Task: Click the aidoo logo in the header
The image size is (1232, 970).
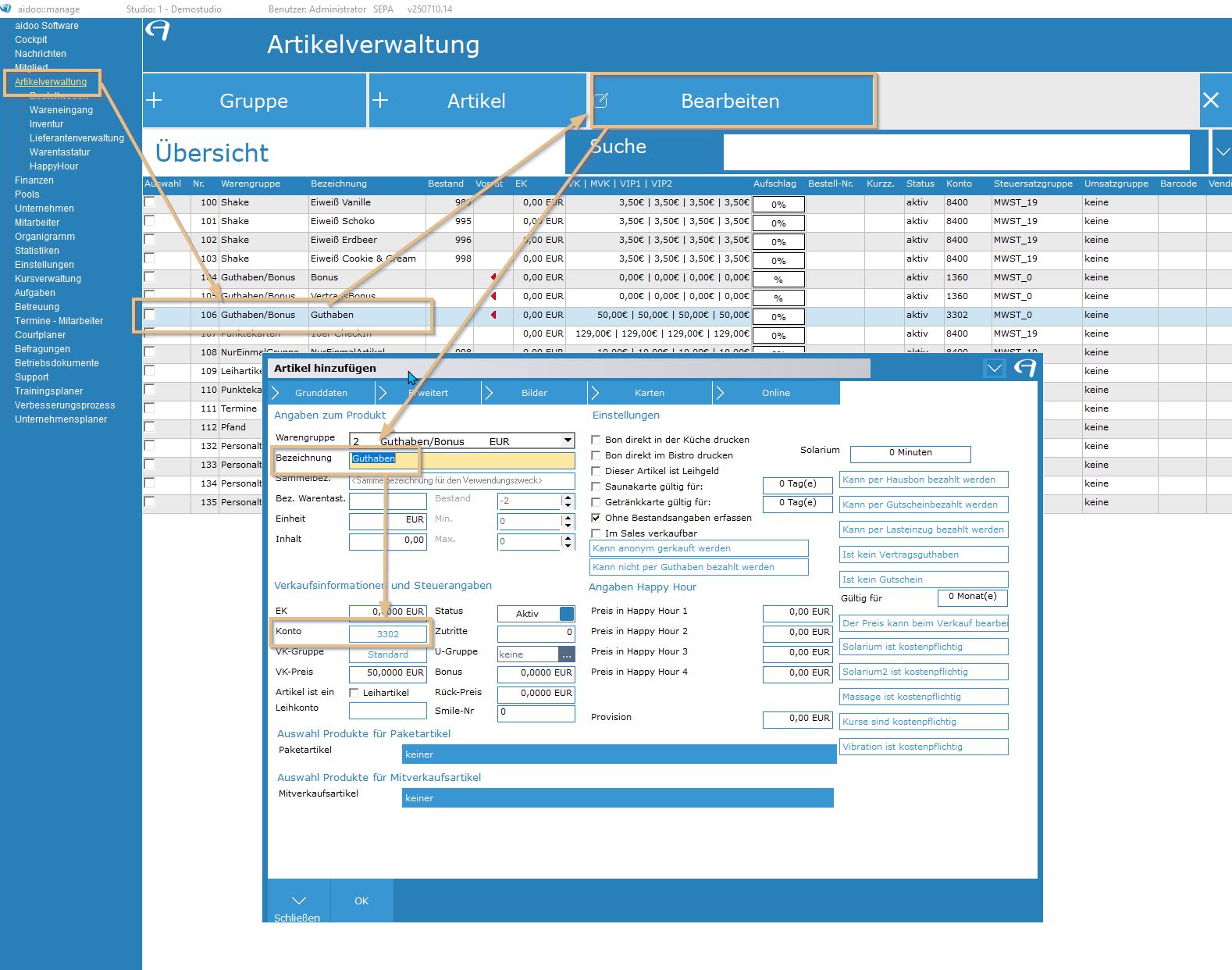Action: (x=158, y=31)
